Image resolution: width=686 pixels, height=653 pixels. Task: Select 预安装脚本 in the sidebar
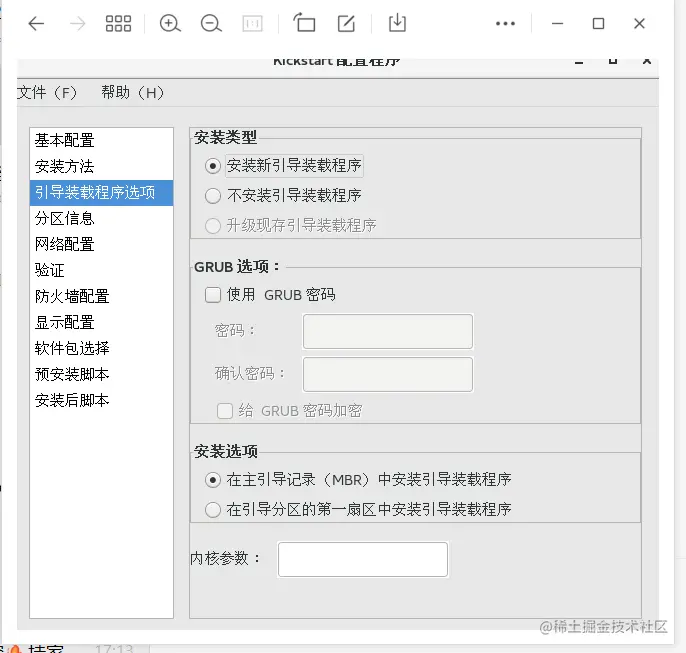[x=102, y=374]
